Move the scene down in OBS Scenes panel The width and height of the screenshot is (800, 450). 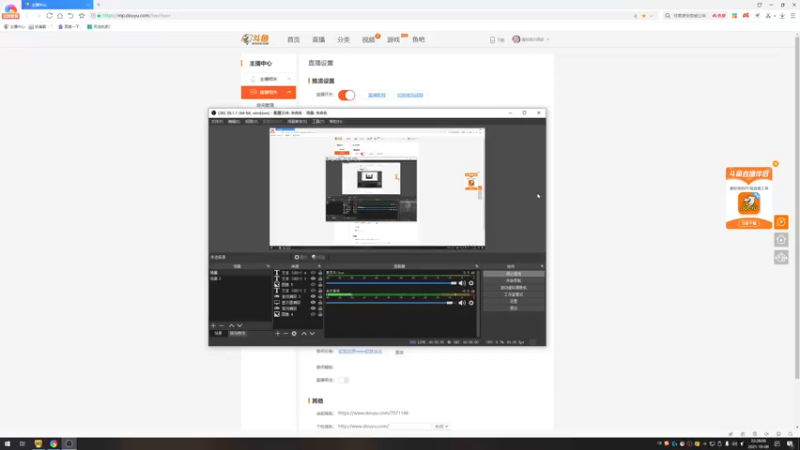tap(239, 326)
